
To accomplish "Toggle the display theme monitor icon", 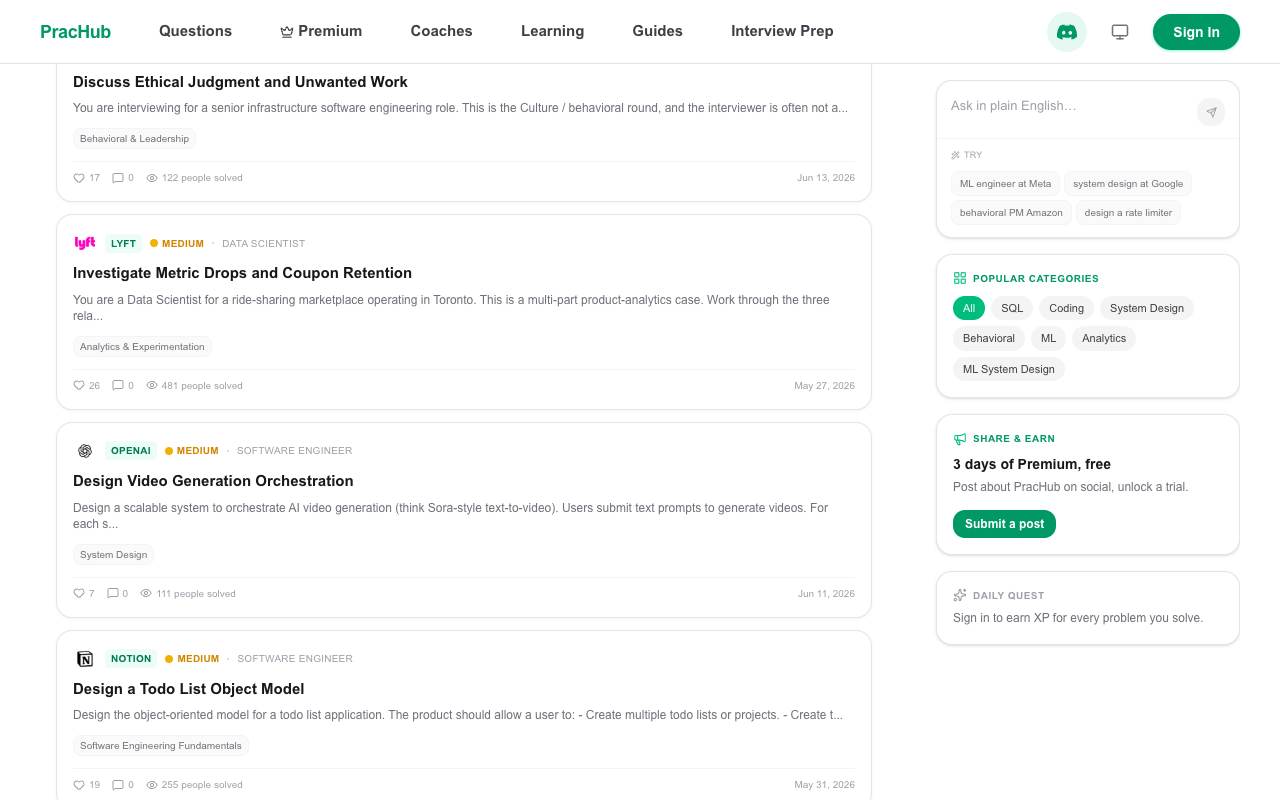I will click(x=1120, y=32).
